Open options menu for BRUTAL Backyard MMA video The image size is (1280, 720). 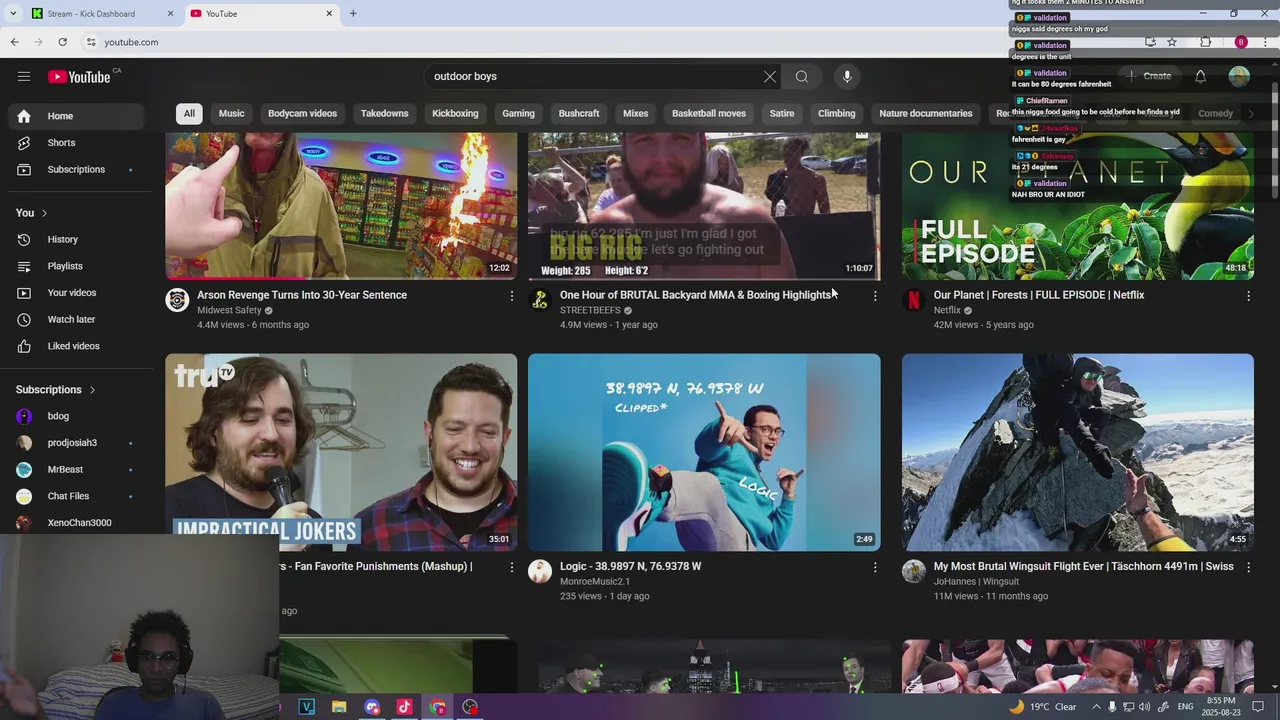click(x=875, y=296)
